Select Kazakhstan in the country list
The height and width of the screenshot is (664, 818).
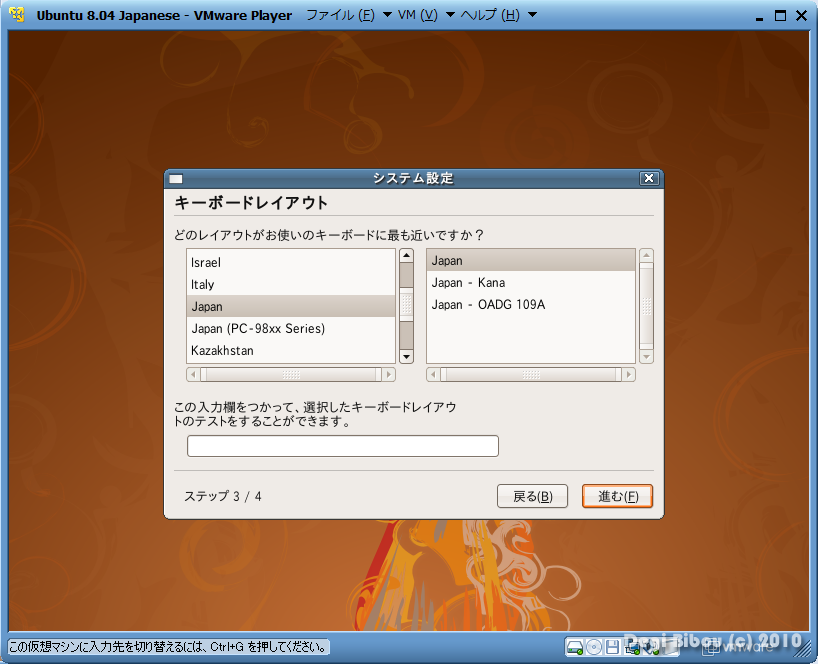[291, 350]
